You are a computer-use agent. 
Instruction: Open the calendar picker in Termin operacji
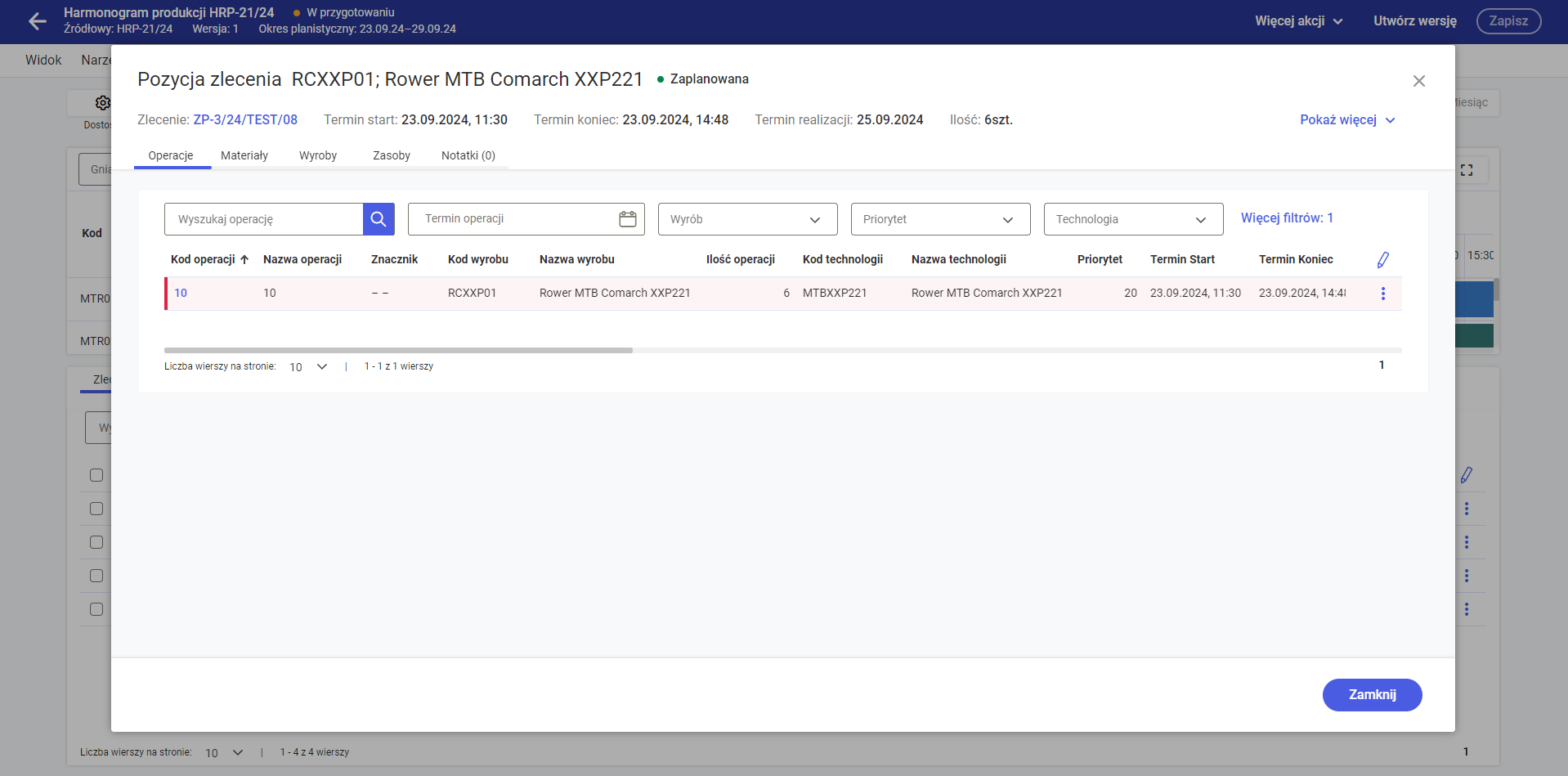coord(627,219)
